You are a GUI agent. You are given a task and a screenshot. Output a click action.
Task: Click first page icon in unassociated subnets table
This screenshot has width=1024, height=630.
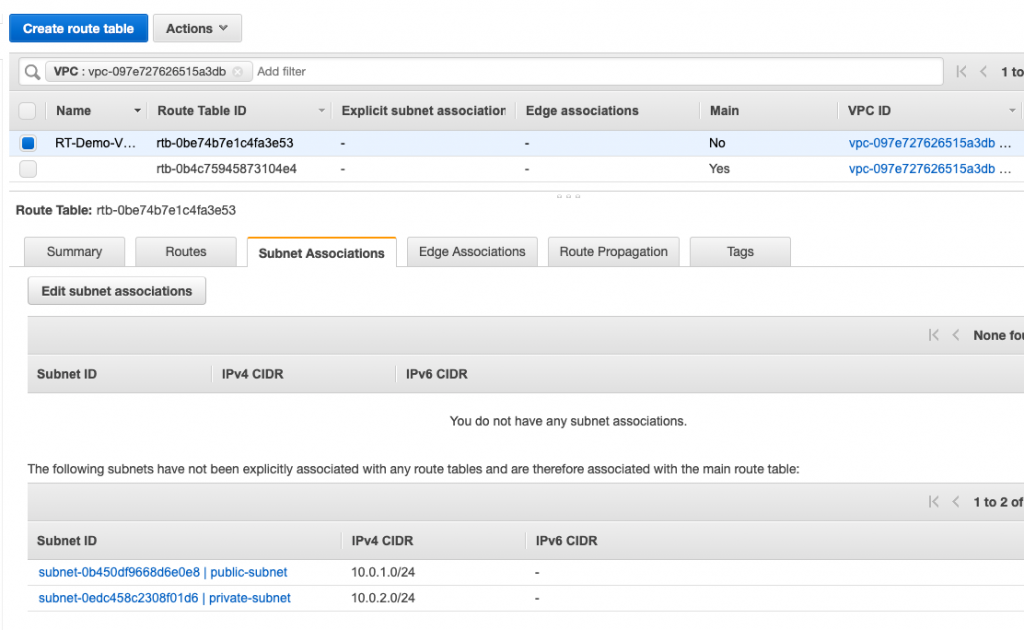935,502
